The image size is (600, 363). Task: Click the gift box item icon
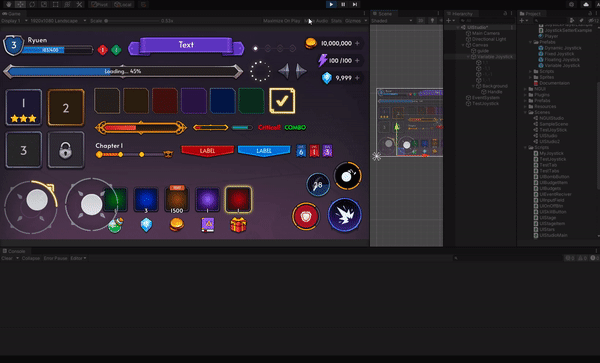pos(238,225)
